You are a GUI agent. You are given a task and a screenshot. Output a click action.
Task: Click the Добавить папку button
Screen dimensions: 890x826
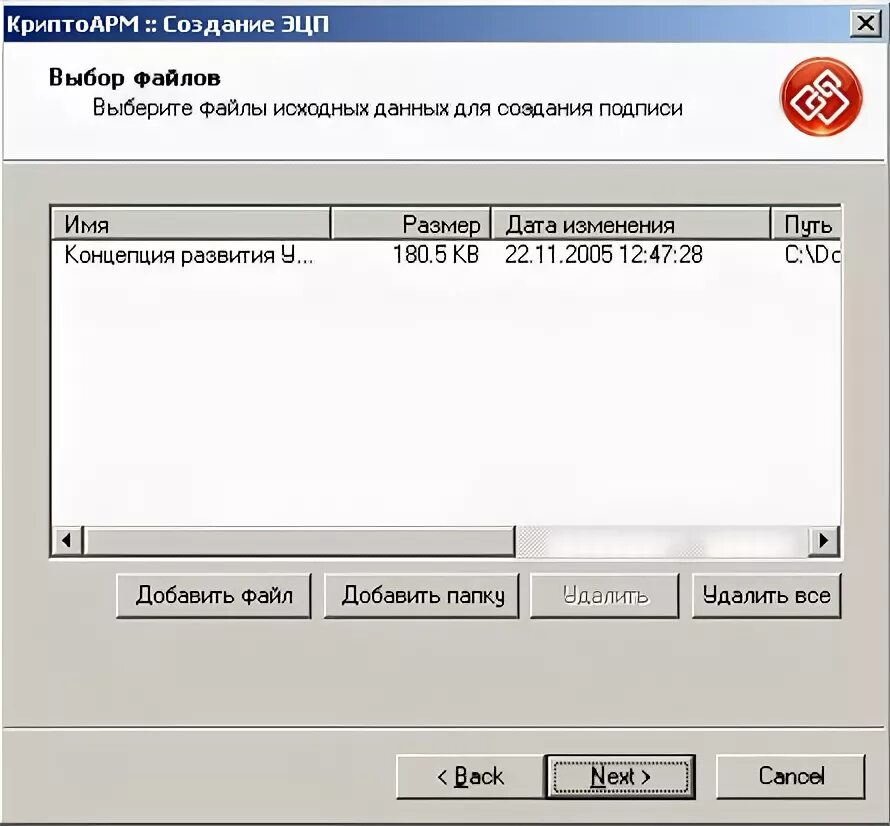click(x=422, y=596)
